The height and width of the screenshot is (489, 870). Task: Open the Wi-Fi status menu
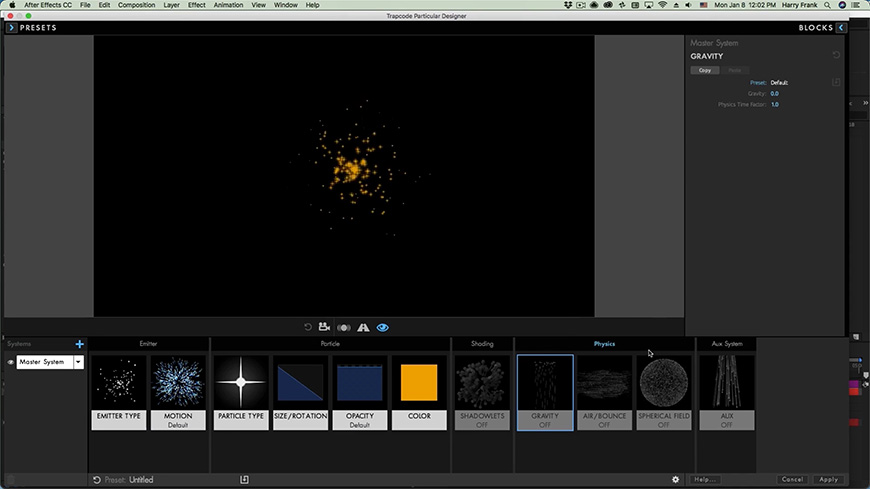click(x=662, y=5)
